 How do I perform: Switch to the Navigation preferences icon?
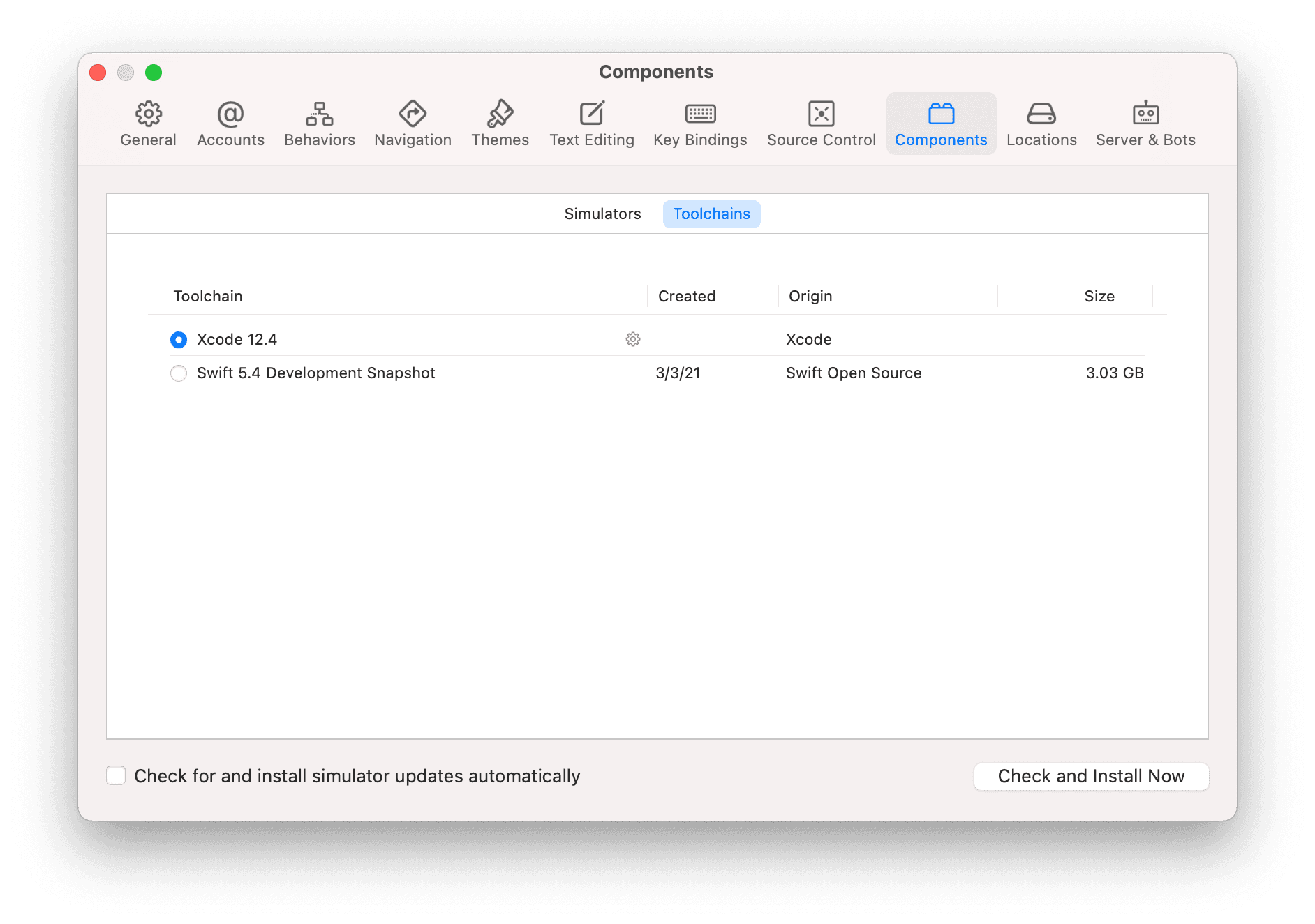click(413, 123)
